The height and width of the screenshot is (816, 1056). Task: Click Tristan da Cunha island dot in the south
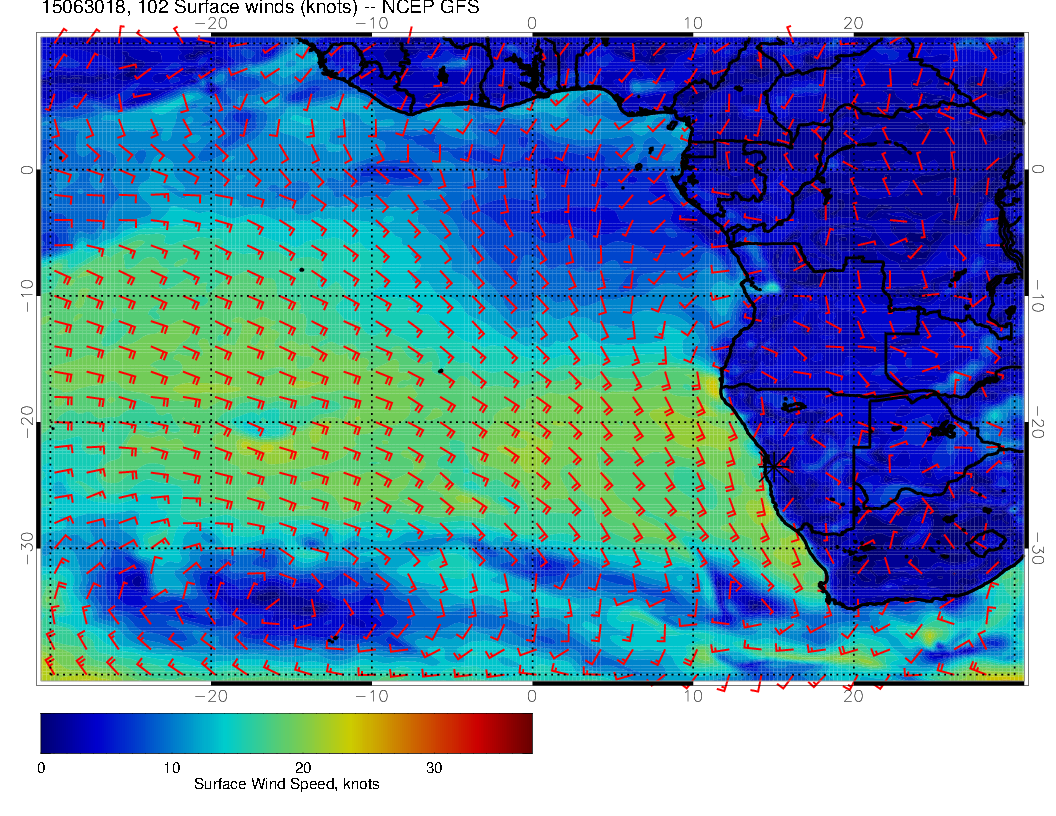point(331,638)
